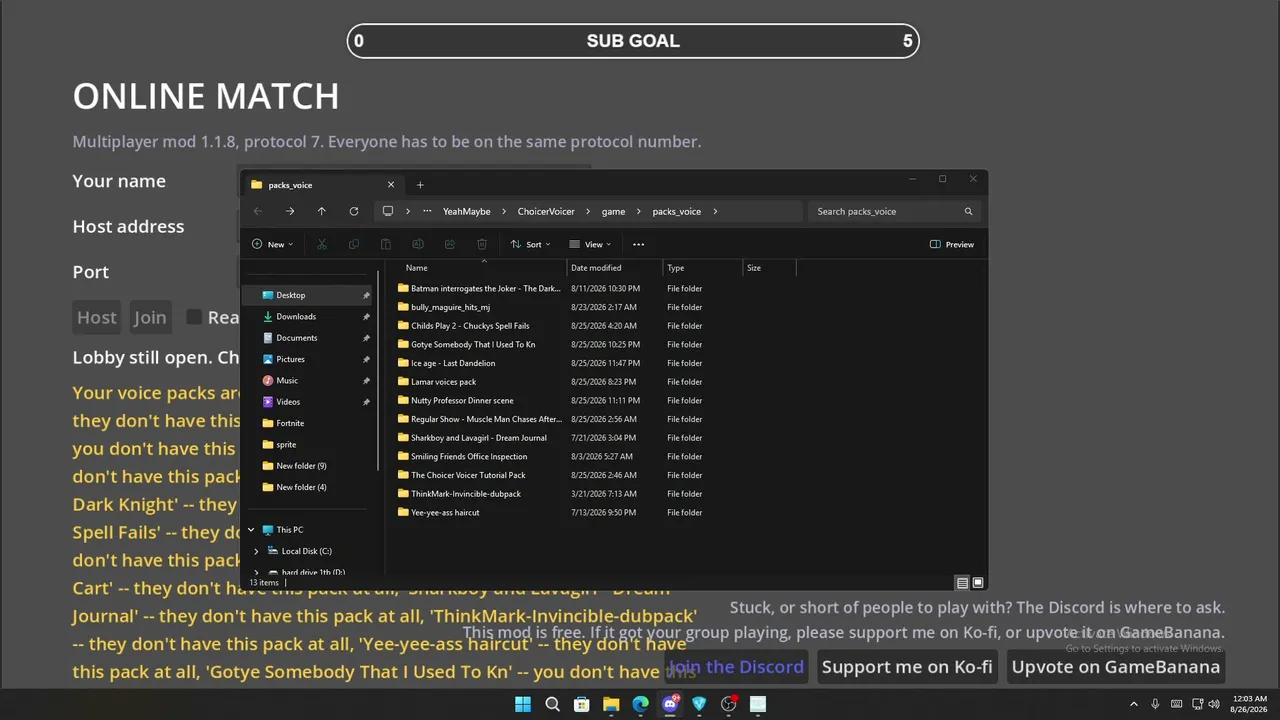Sort files by the Name column header
The width and height of the screenshot is (1280, 720).
[484, 268]
